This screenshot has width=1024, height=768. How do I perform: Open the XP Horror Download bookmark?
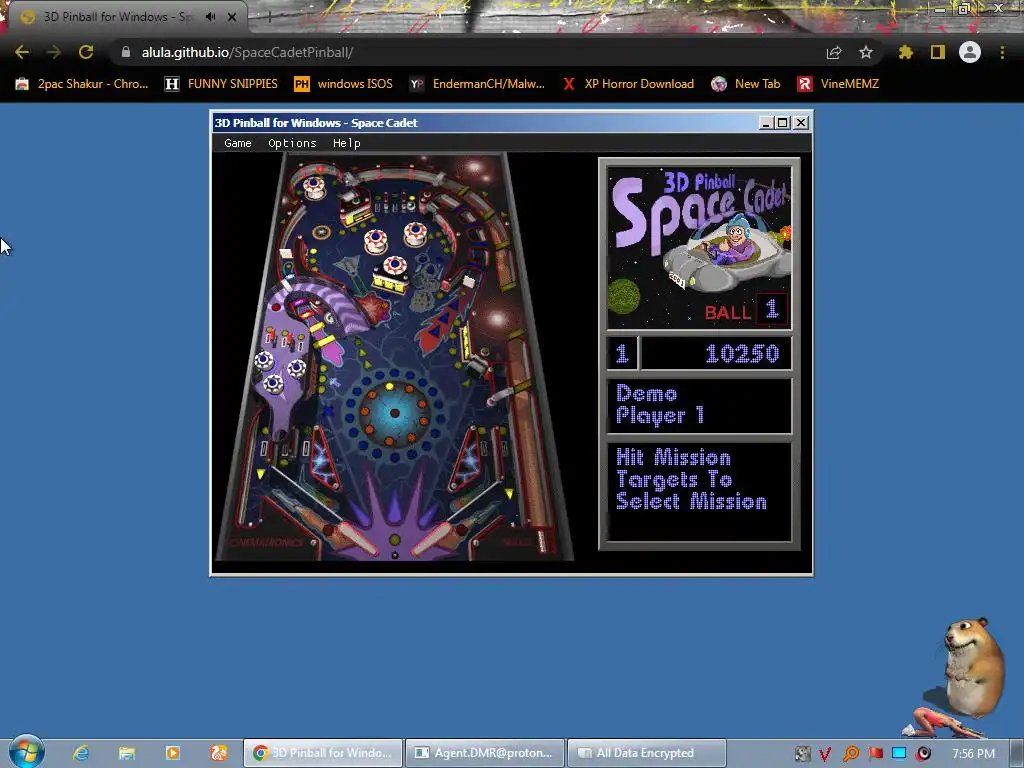coord(628,84)
